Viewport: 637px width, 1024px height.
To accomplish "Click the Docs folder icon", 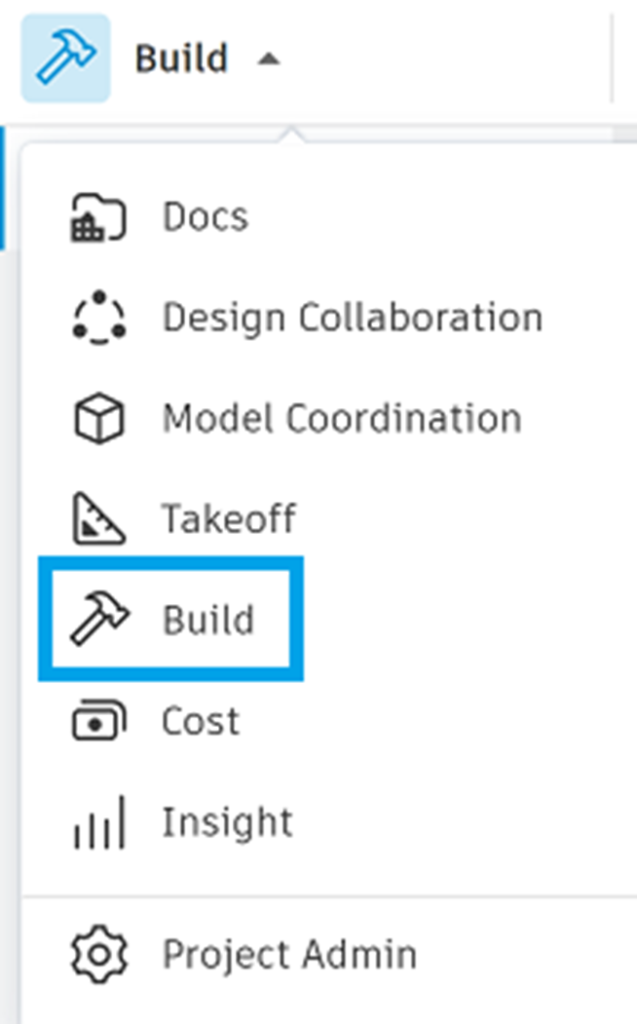I will coord(98,217).
